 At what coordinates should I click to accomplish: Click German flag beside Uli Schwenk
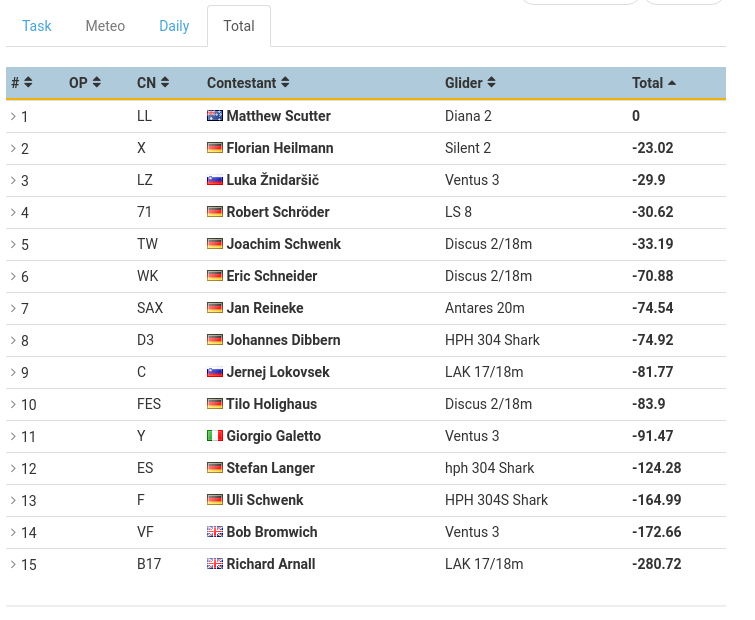(x=215, y=500)
